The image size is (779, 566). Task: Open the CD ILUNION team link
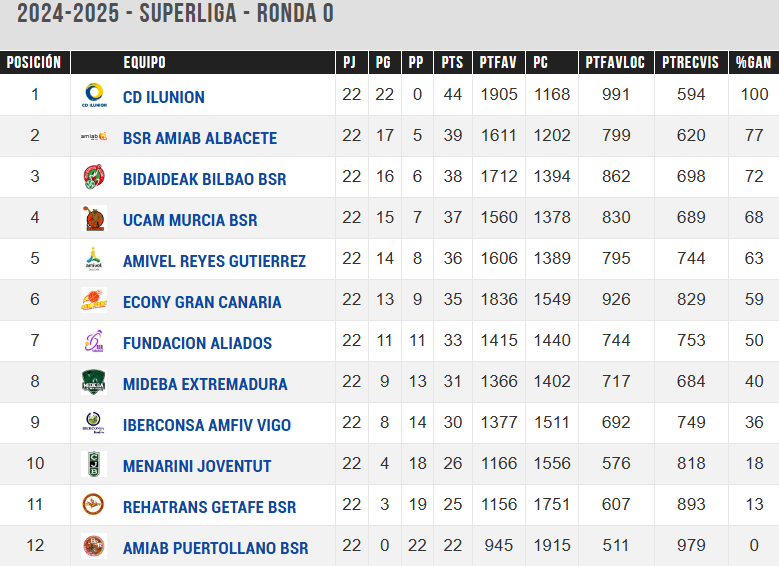[x=163, y=97]
